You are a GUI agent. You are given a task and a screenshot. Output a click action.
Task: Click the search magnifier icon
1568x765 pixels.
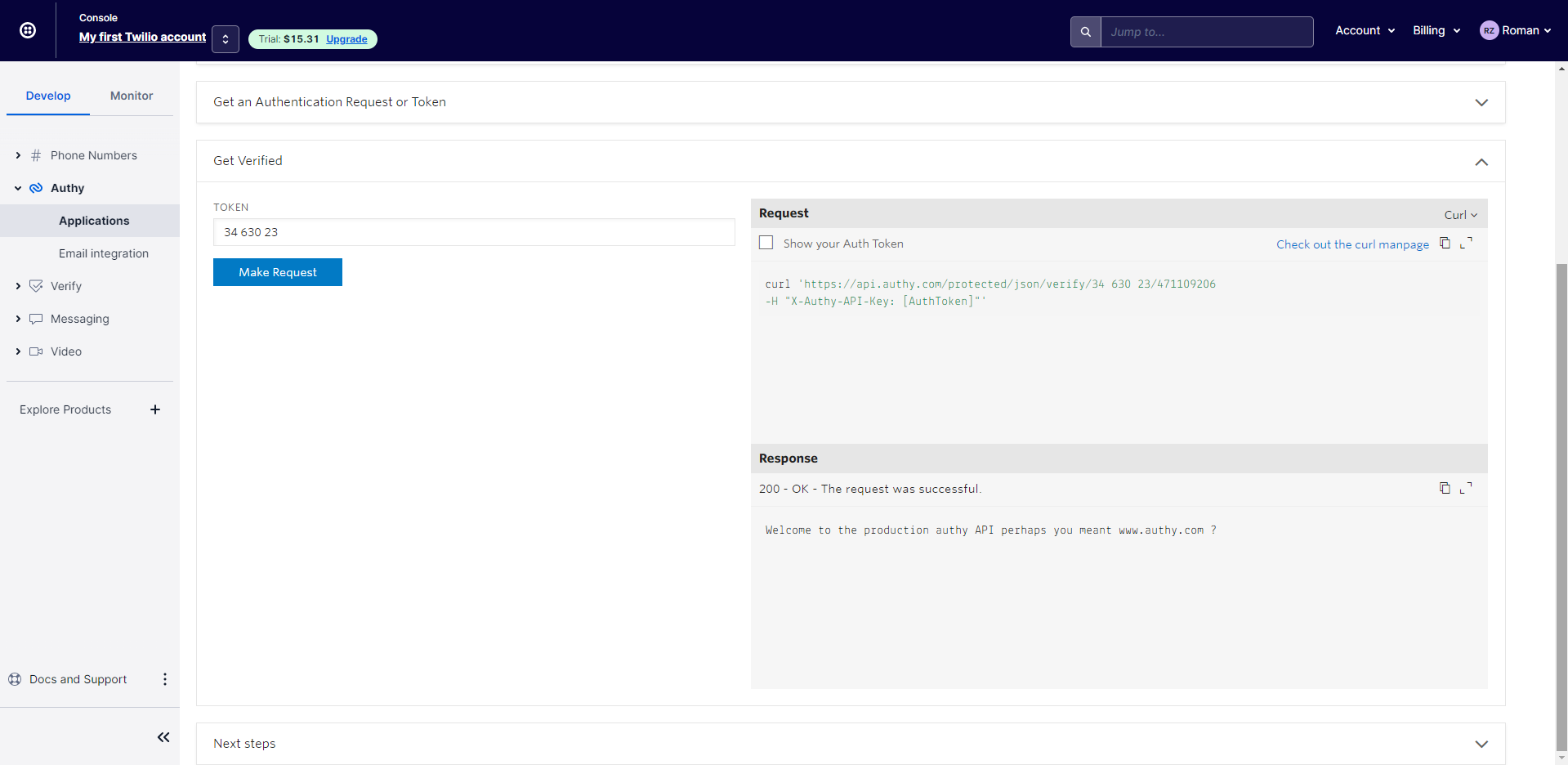[1086, 32]
